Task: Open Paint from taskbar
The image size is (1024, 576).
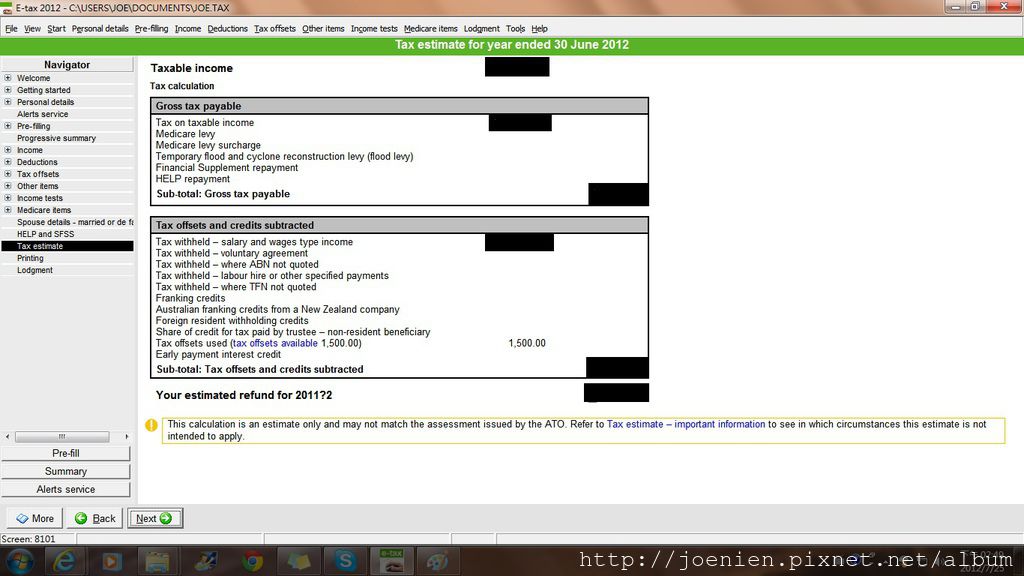Action: (438, 561)
